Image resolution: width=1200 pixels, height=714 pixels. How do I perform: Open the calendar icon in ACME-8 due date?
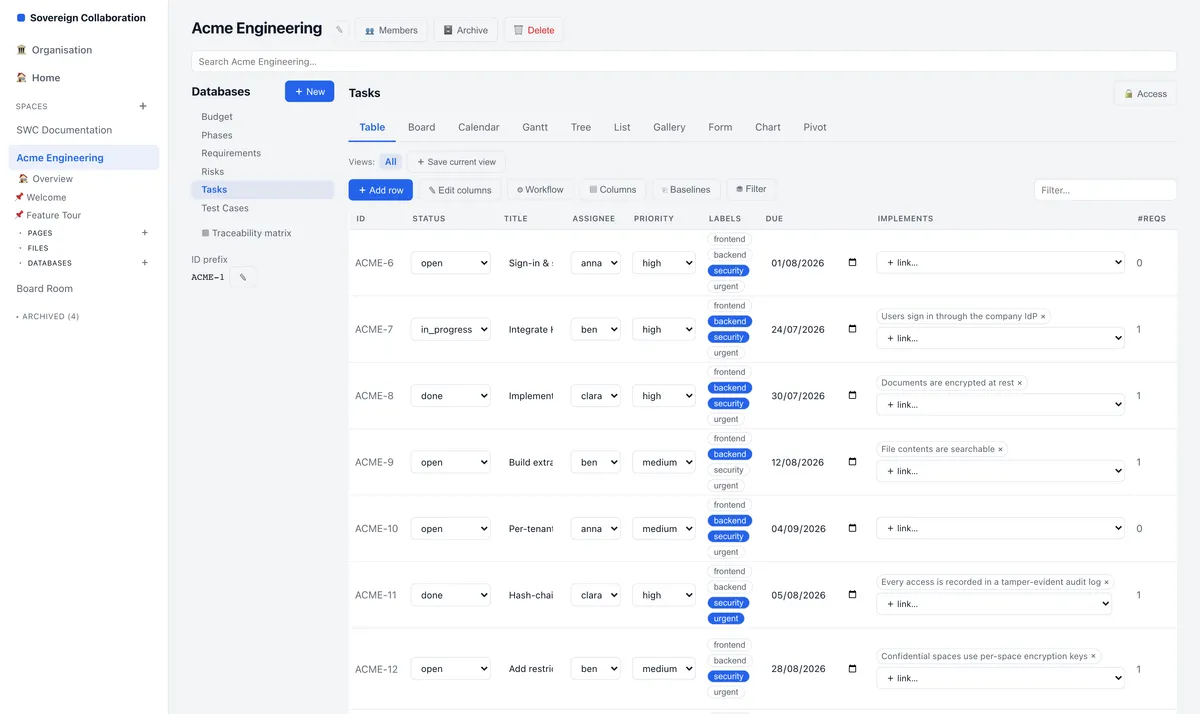tap(852, 396)
